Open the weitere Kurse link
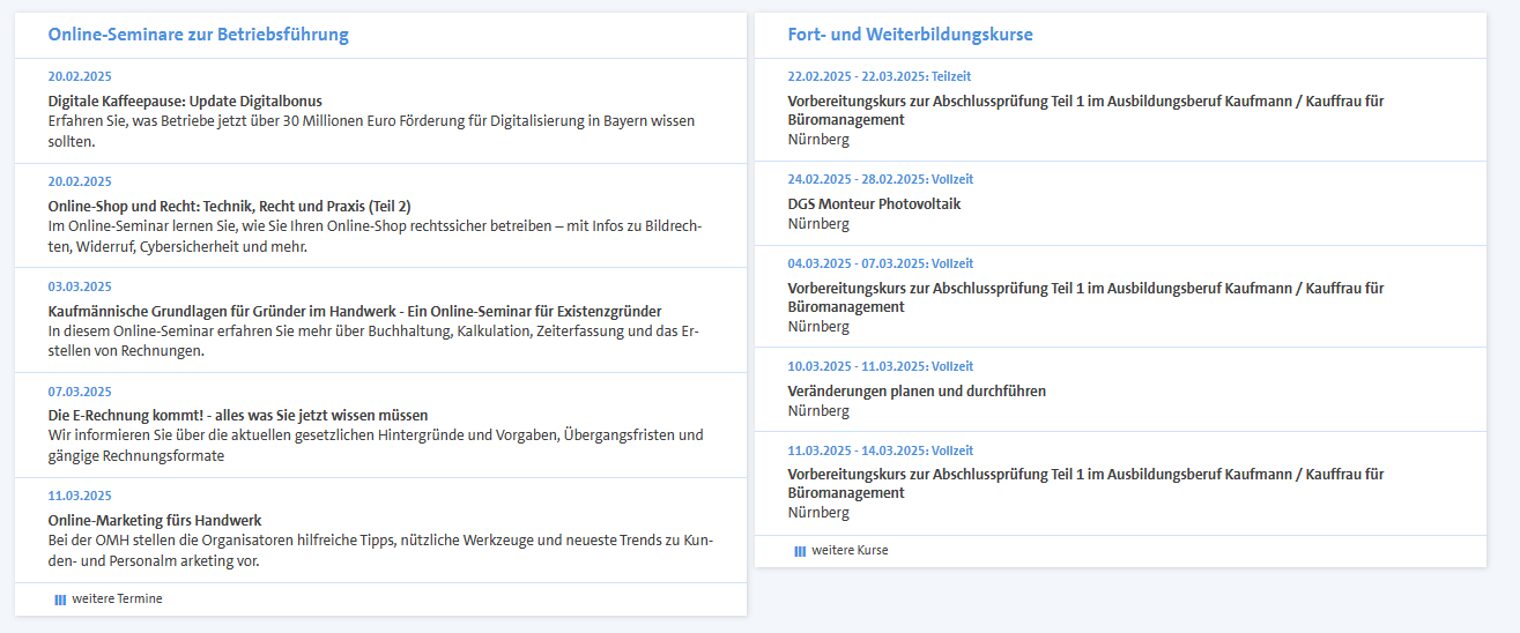Viewport: 1520px width, 633px height. [850, 551]
